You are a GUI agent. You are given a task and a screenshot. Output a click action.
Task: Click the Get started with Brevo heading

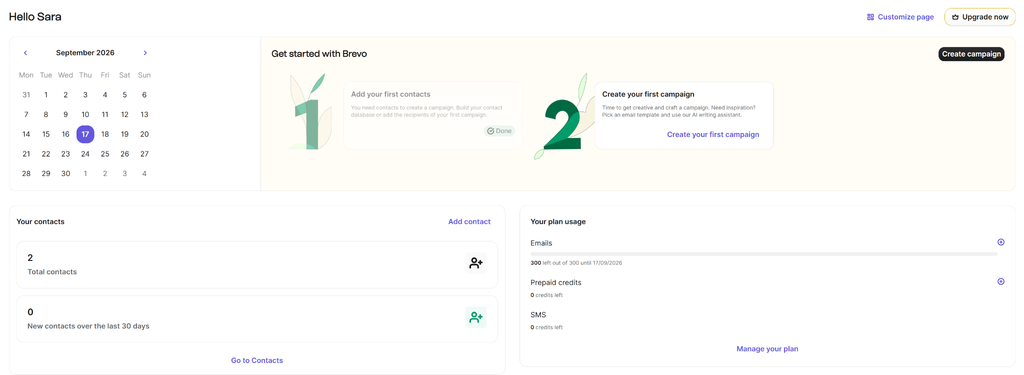pyautogui.click(x=319, y=54)
